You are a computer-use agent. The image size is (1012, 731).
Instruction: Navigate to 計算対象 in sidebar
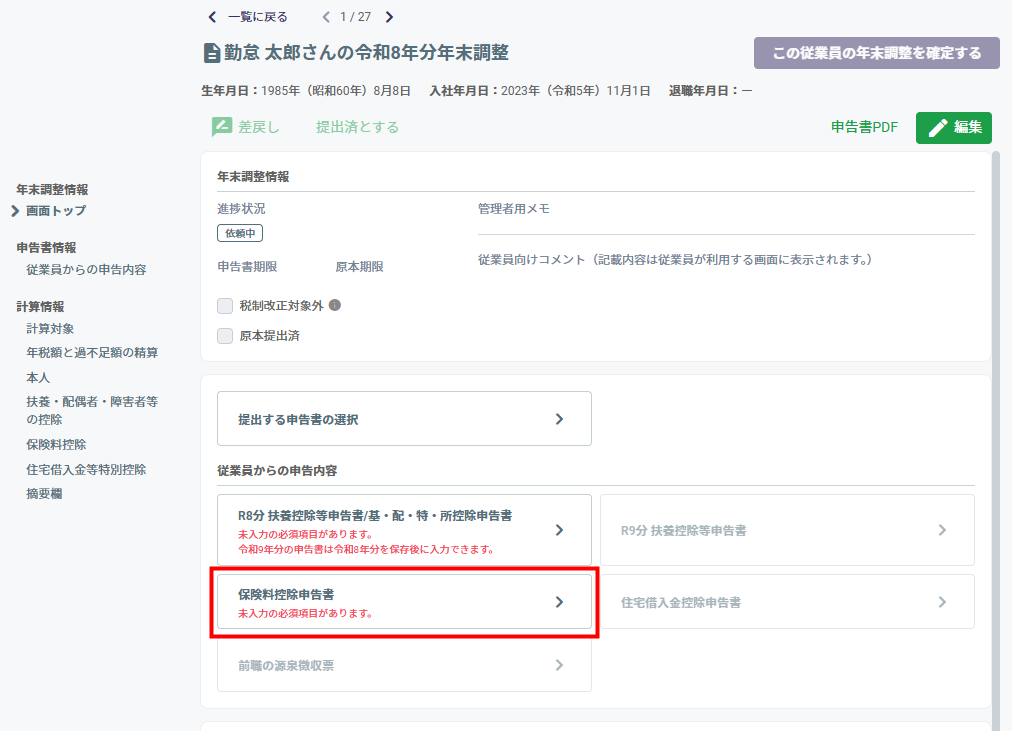[x=50, y=328]
